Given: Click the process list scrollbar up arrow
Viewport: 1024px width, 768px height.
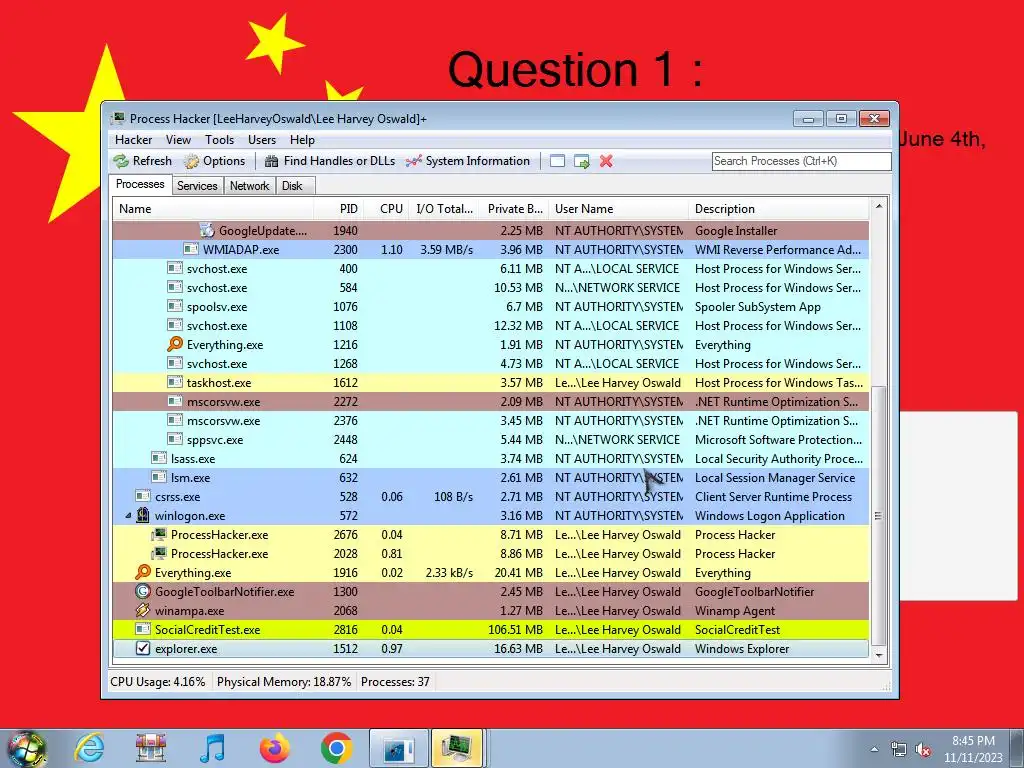Looking at the screenshot, I should tap(879, 206).
